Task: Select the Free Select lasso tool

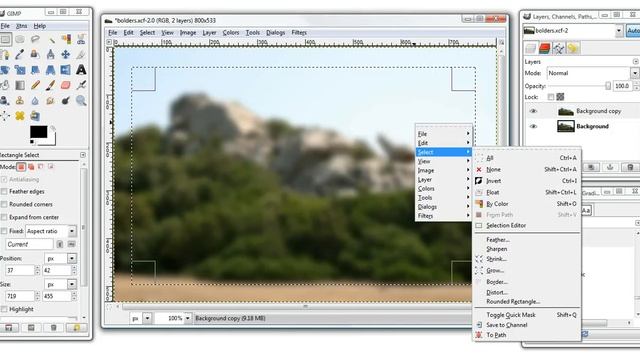Action: pos(35,39)
